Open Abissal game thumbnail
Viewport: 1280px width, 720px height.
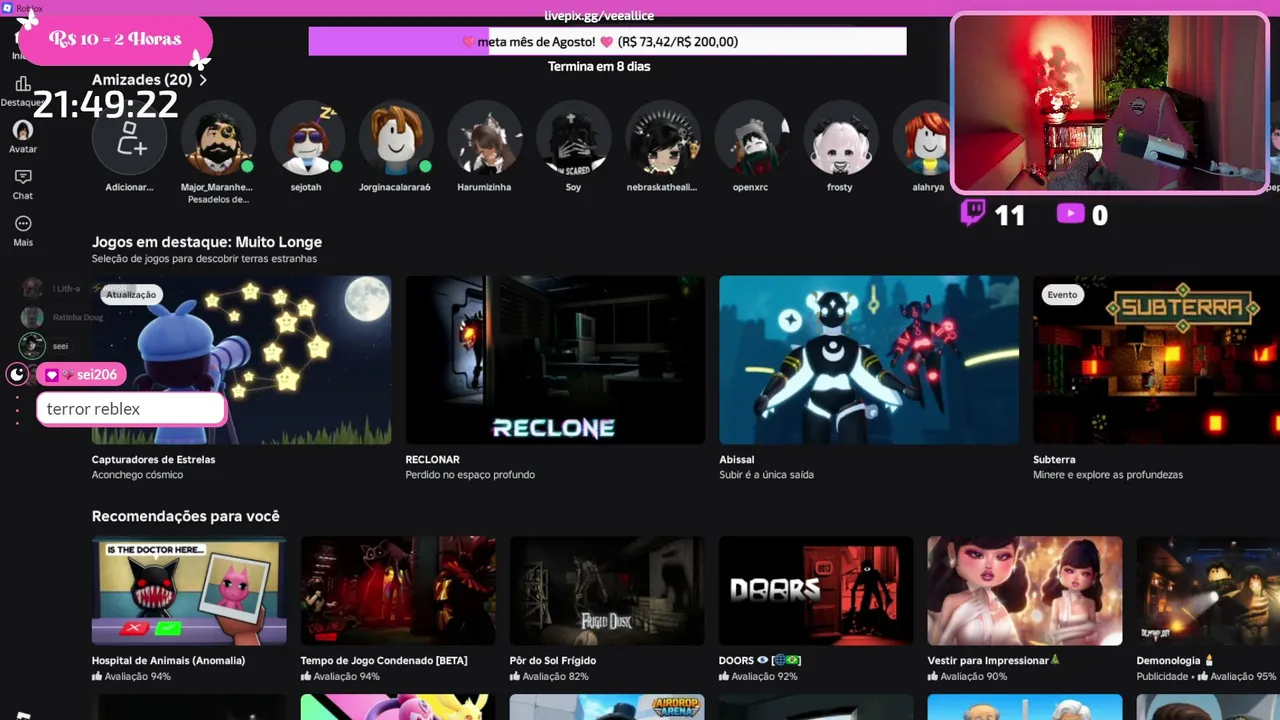[869, 360]
